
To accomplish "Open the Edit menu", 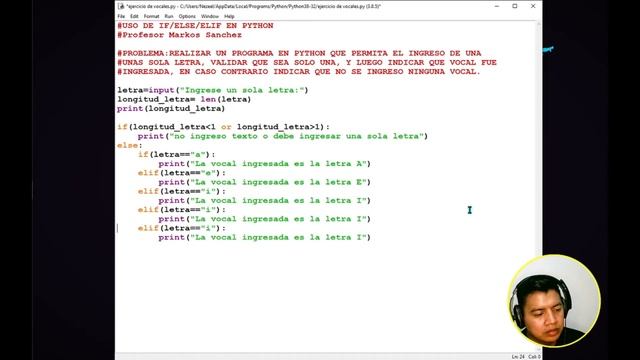I will (x=134, y=16).
